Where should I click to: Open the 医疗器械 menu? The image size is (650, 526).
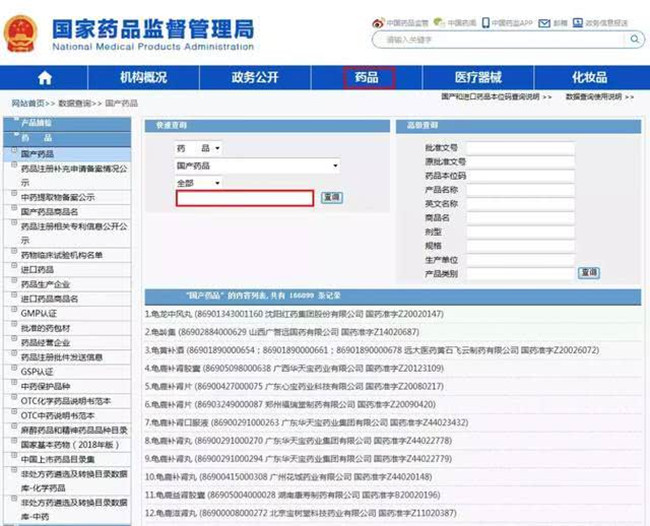[x=478, y=77]
